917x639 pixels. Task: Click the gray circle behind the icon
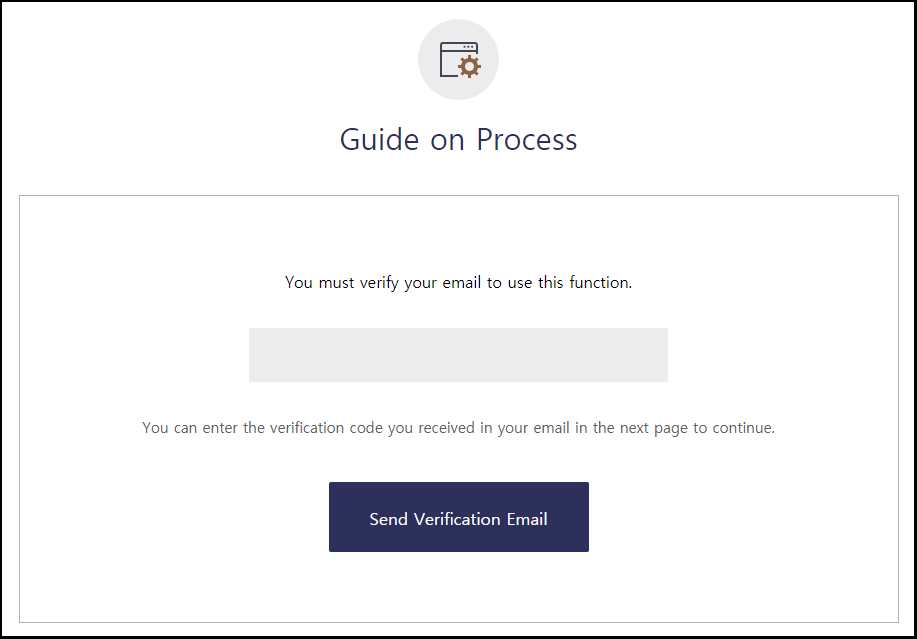pyautogui.click(x=458, y=60)
